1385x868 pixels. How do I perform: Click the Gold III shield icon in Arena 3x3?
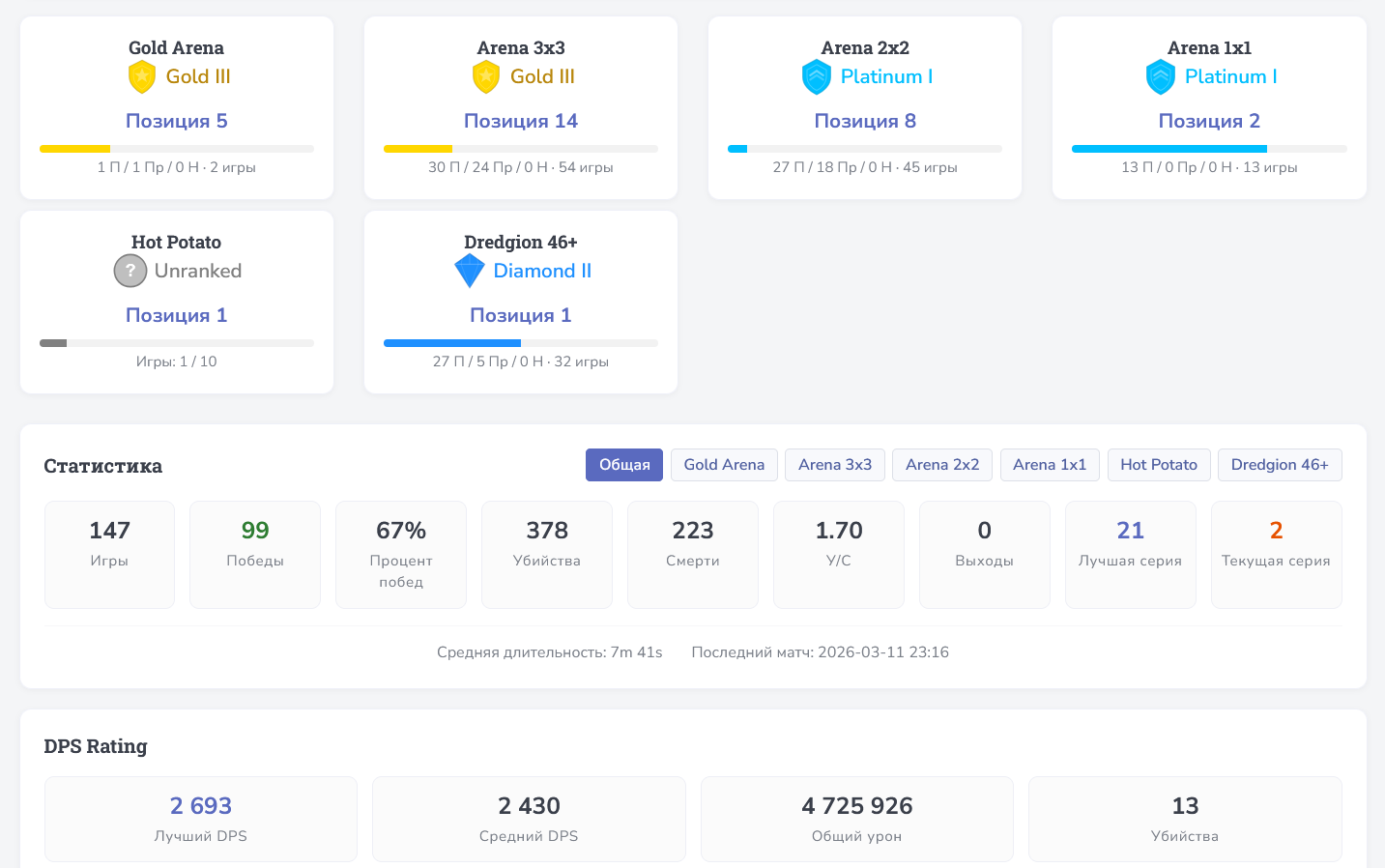[x=486, y=77]
